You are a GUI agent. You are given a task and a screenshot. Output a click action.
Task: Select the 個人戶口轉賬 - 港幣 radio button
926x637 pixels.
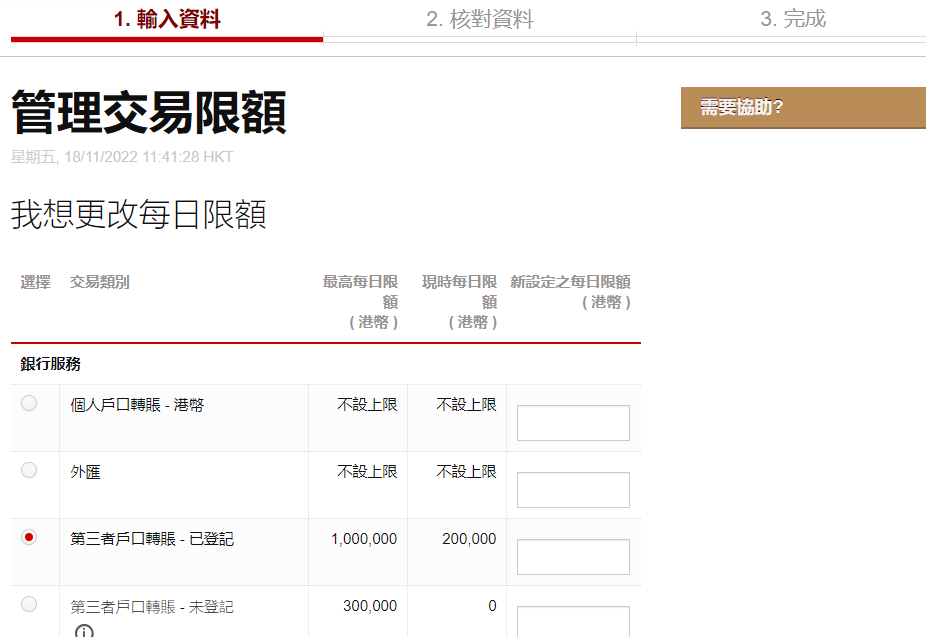pos(29,403)
